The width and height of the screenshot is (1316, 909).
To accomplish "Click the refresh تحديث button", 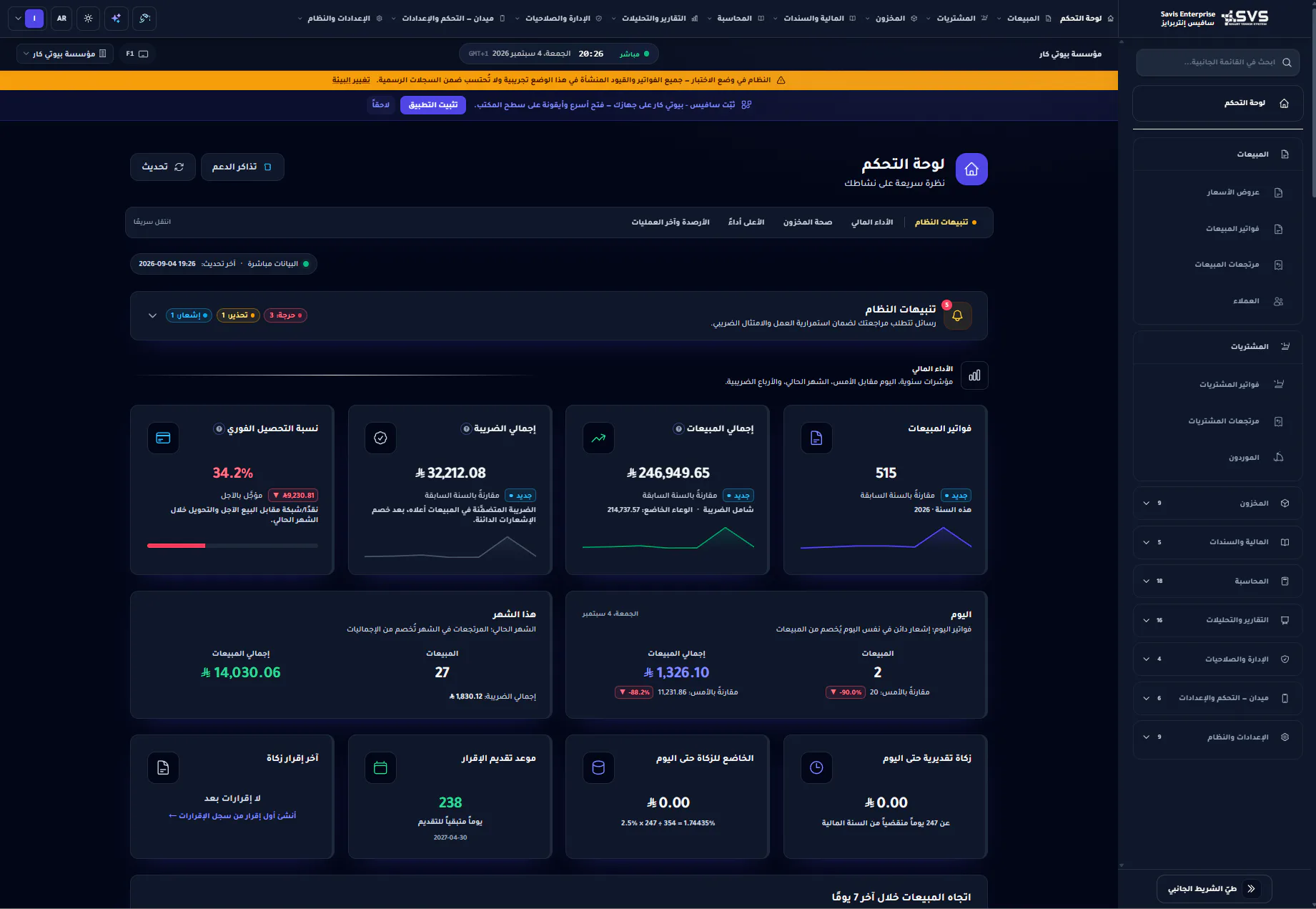I will pos(163,167).
